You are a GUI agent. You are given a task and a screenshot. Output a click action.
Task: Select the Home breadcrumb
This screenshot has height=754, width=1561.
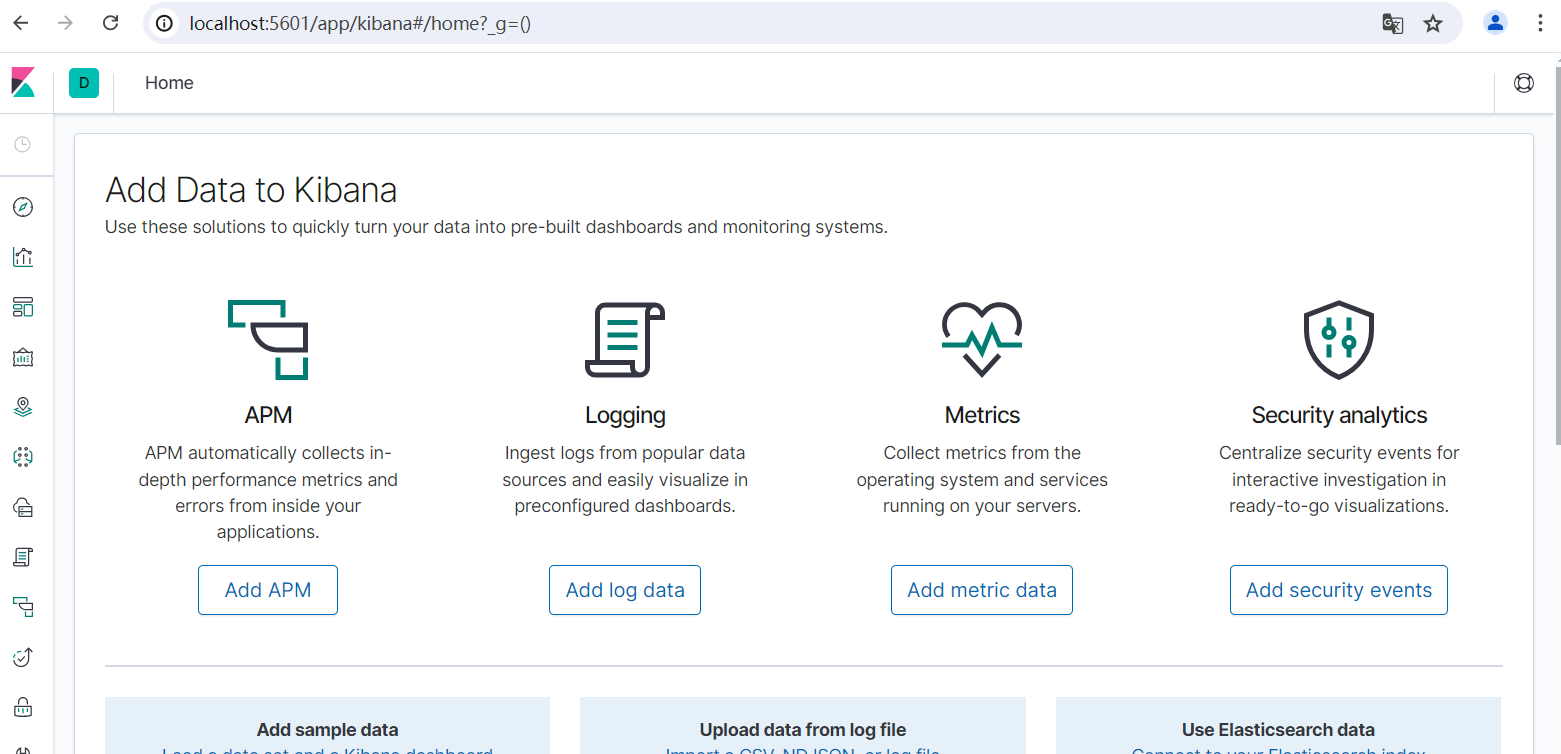tap(169, 83)
